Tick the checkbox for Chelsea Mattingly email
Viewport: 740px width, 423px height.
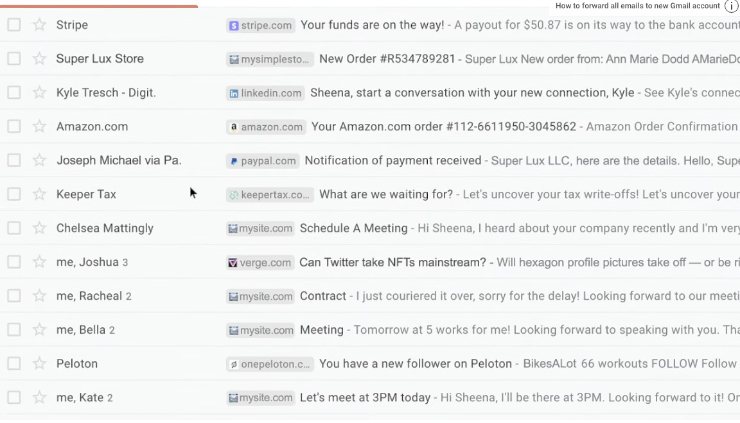pyautogui.click(x=14, y=228)
